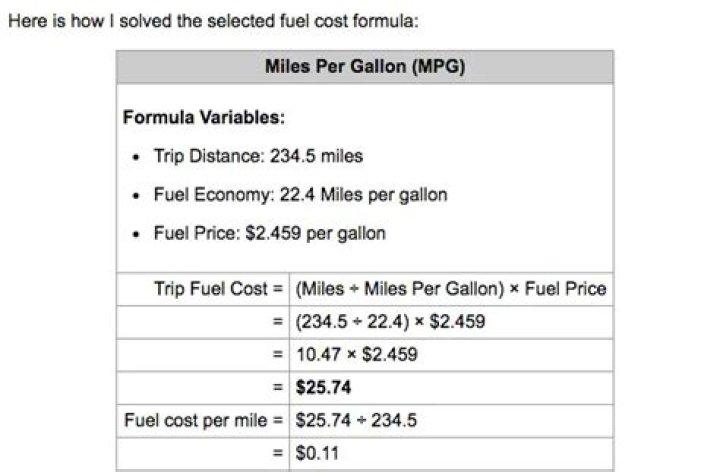Click the bullet point before Fuel Price

[x=136, y=234]
